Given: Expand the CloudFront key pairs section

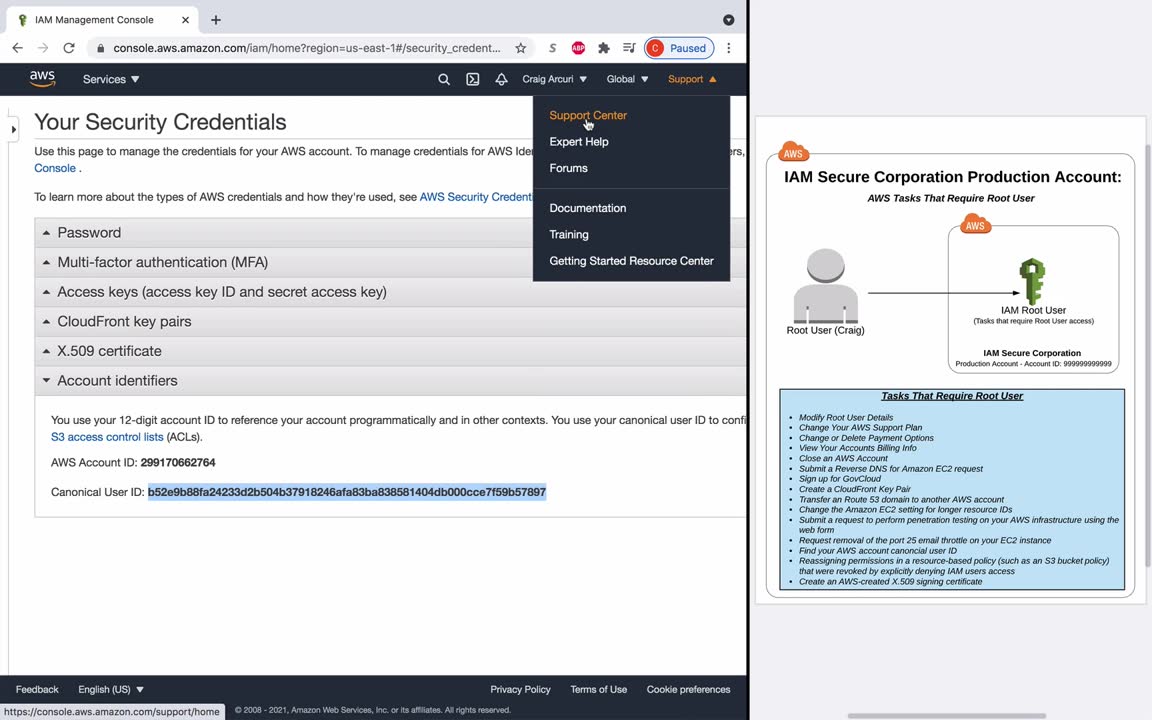Looking at the screenshot, I should click(390, 321).
